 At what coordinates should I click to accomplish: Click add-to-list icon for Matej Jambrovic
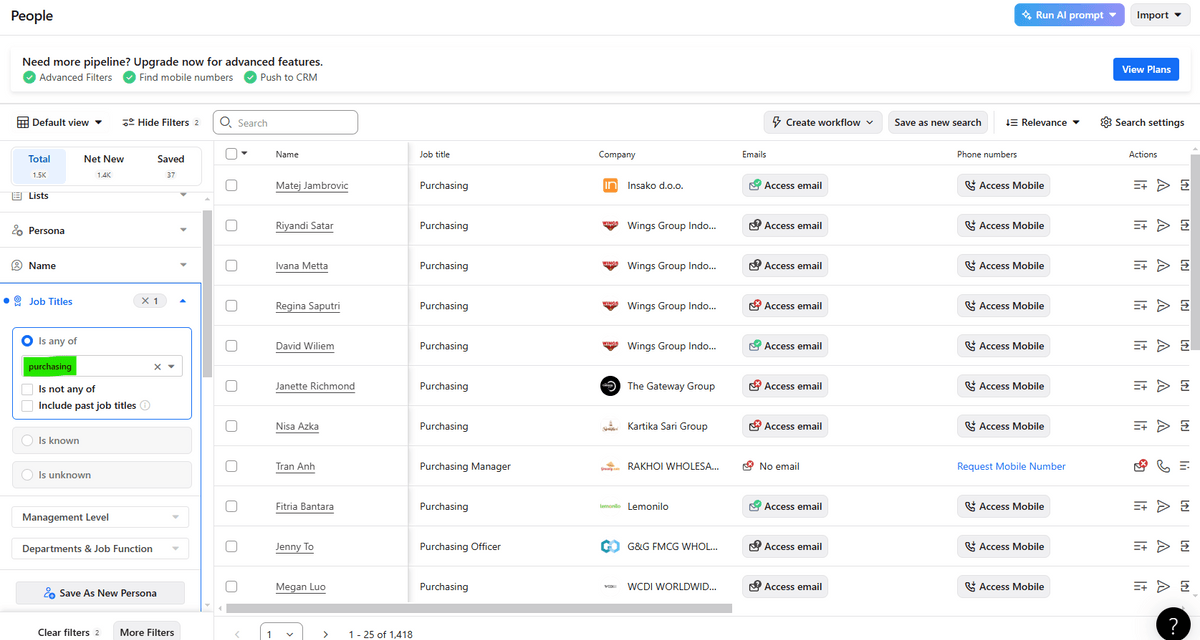click(1140, 185)
